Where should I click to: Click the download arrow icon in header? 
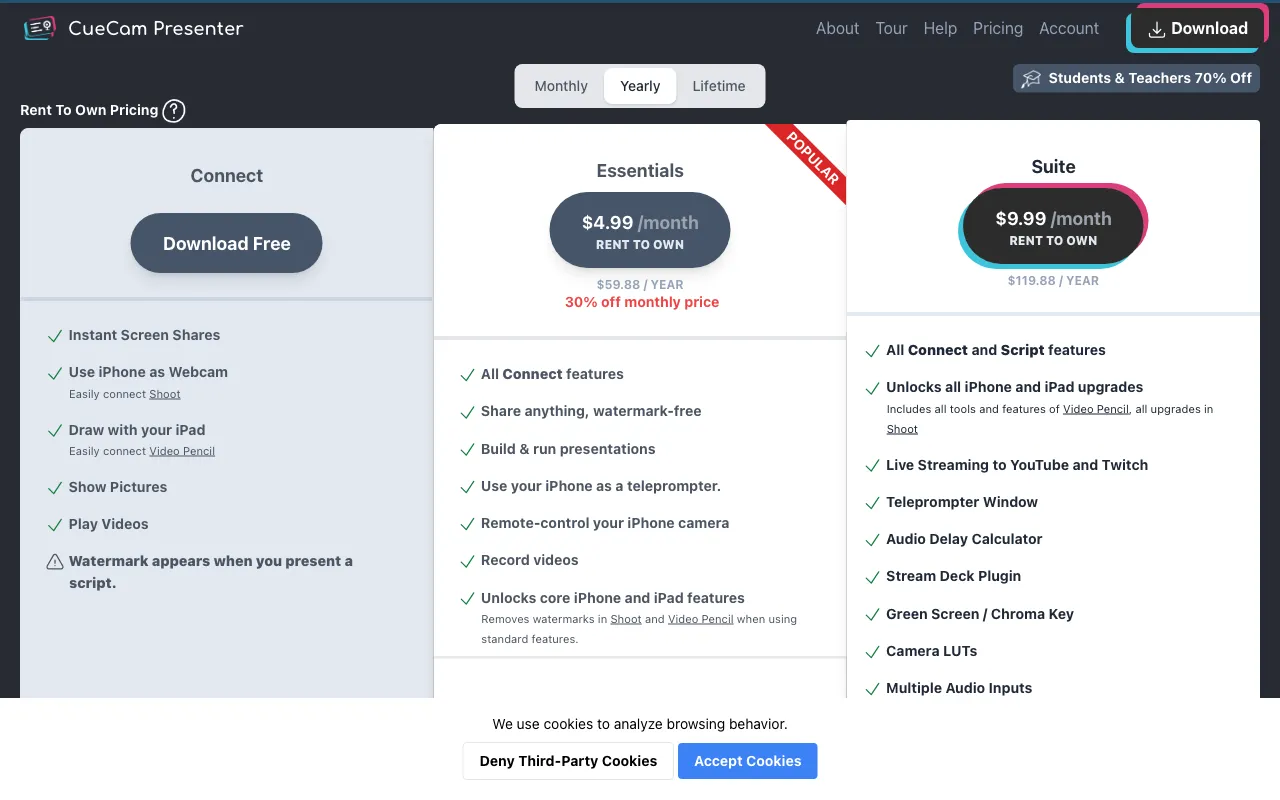1156,29
